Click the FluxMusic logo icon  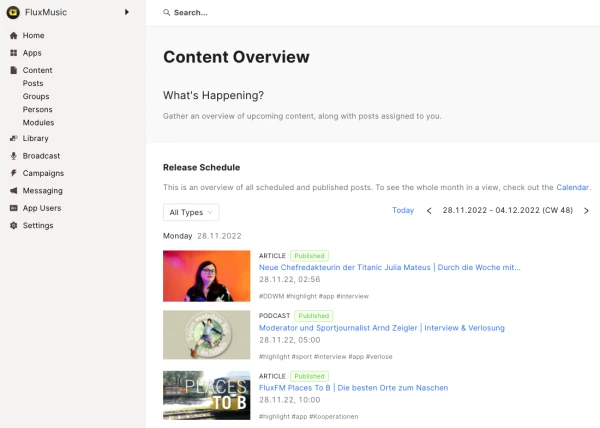click(14, 12)
